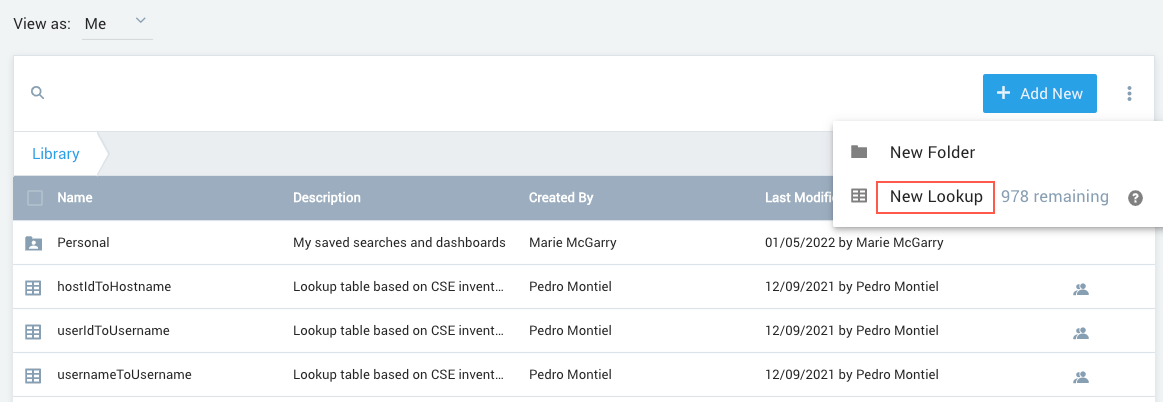The image size is (1163, 402).
Task: Choose New Lookup from the menu
Action: click(x=935, y=197)
